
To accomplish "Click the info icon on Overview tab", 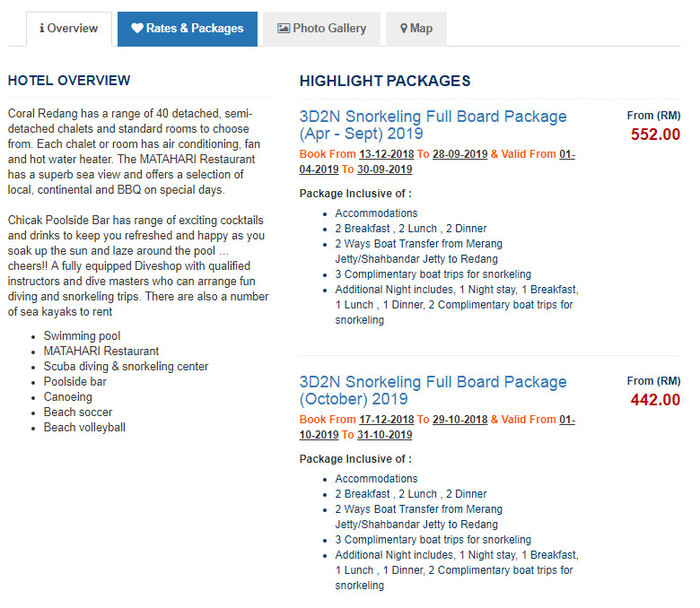I will [42, 29].
